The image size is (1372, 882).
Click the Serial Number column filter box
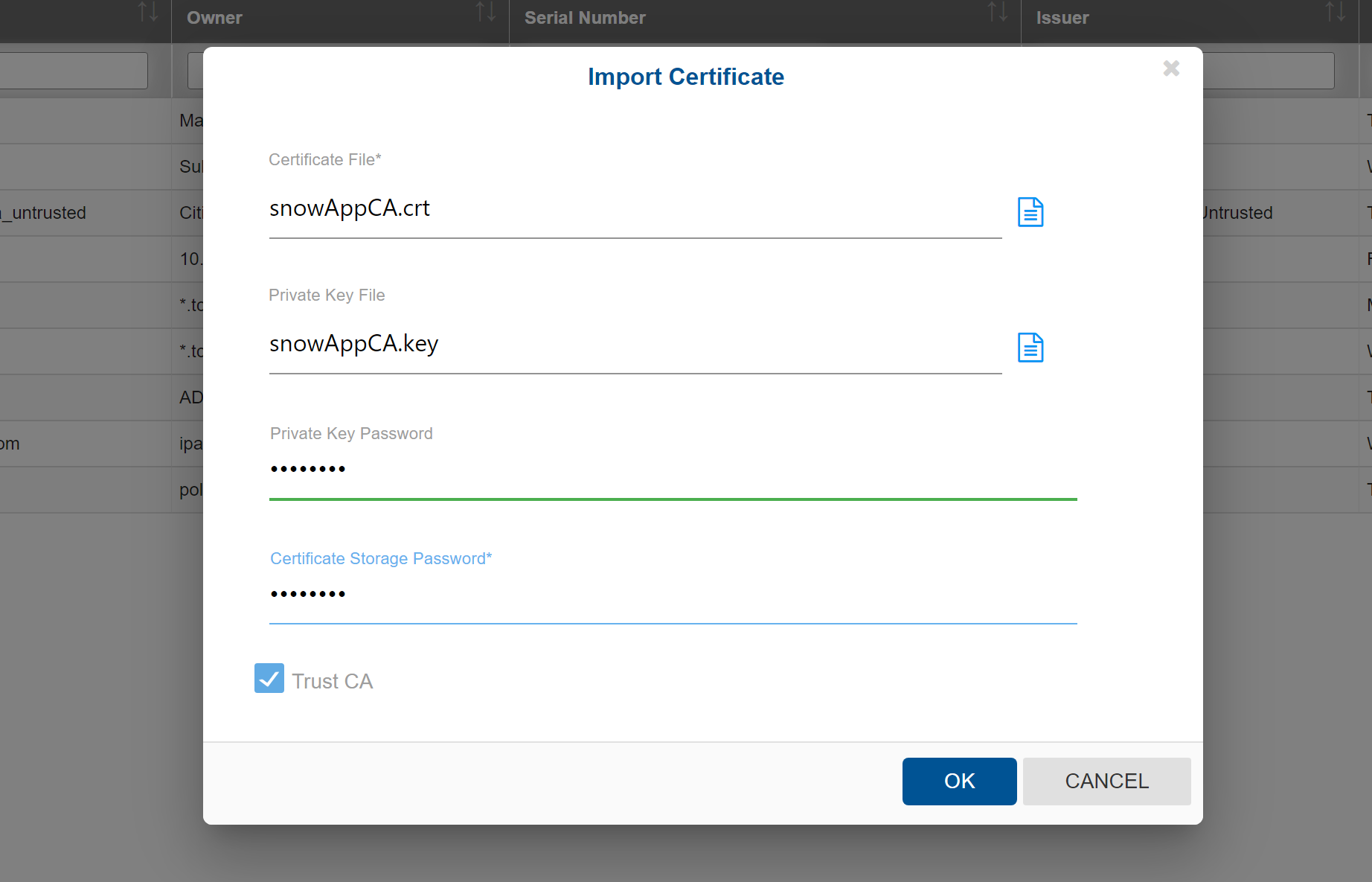point(744,70)
